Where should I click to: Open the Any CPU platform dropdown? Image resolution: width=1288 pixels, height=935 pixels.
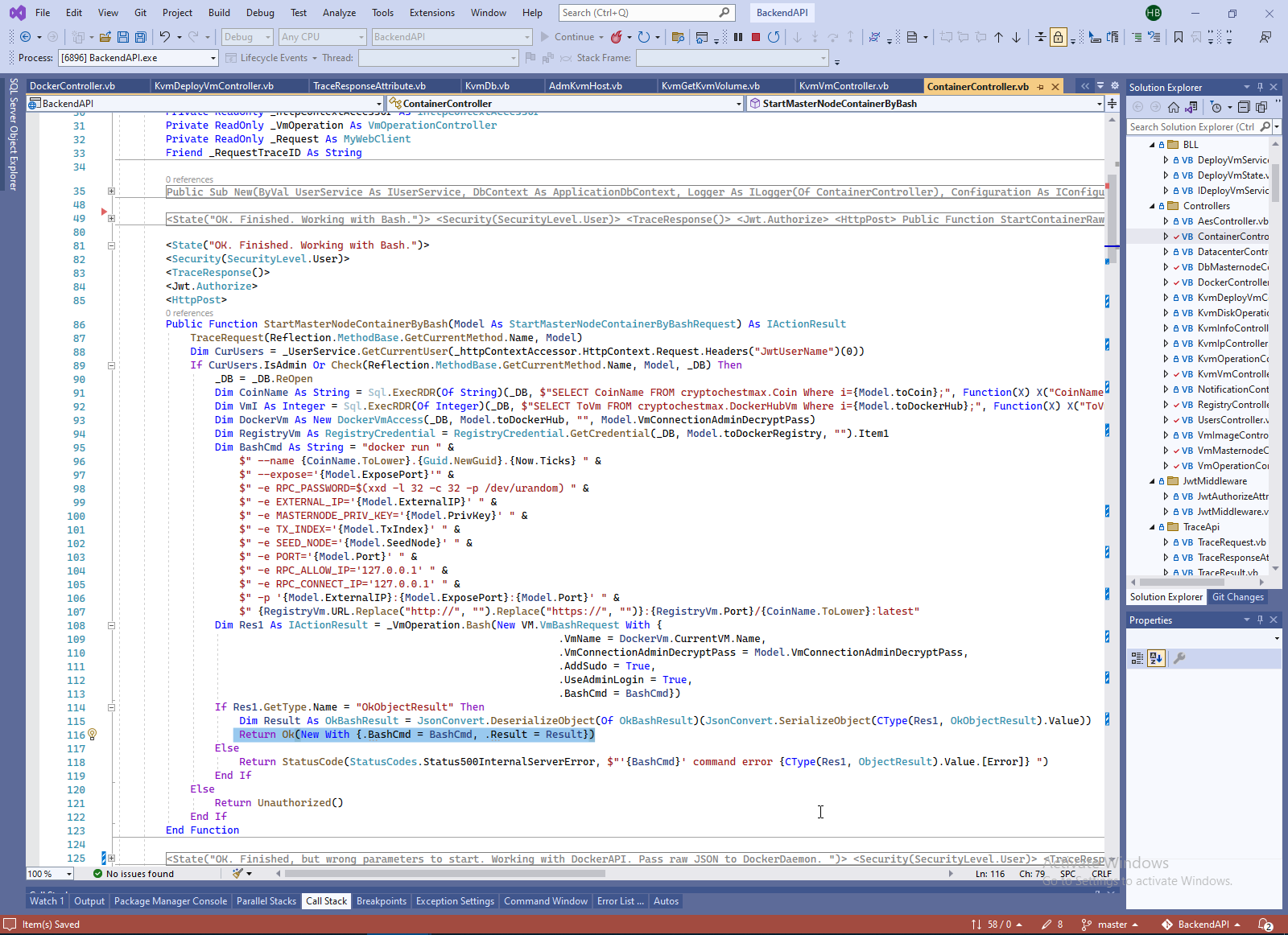322,37
